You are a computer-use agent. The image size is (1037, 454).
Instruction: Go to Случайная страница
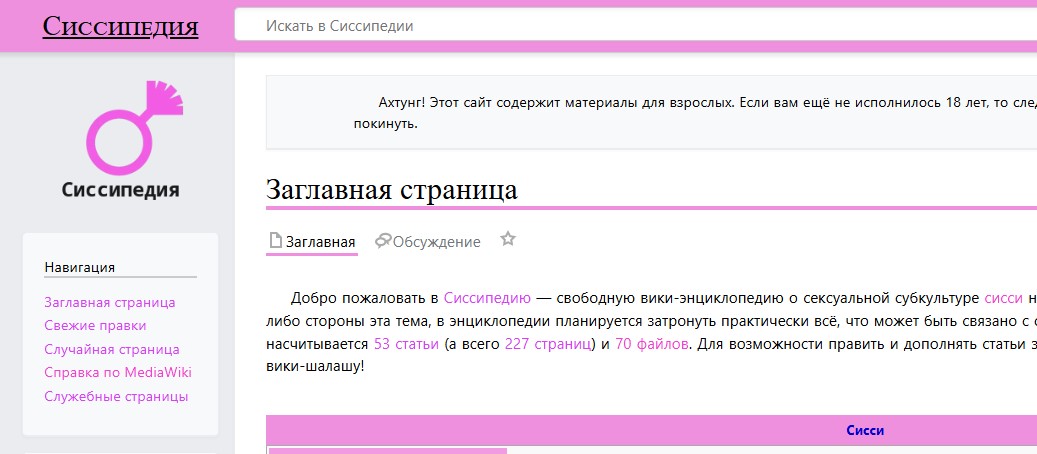click(x=112, y=349)
